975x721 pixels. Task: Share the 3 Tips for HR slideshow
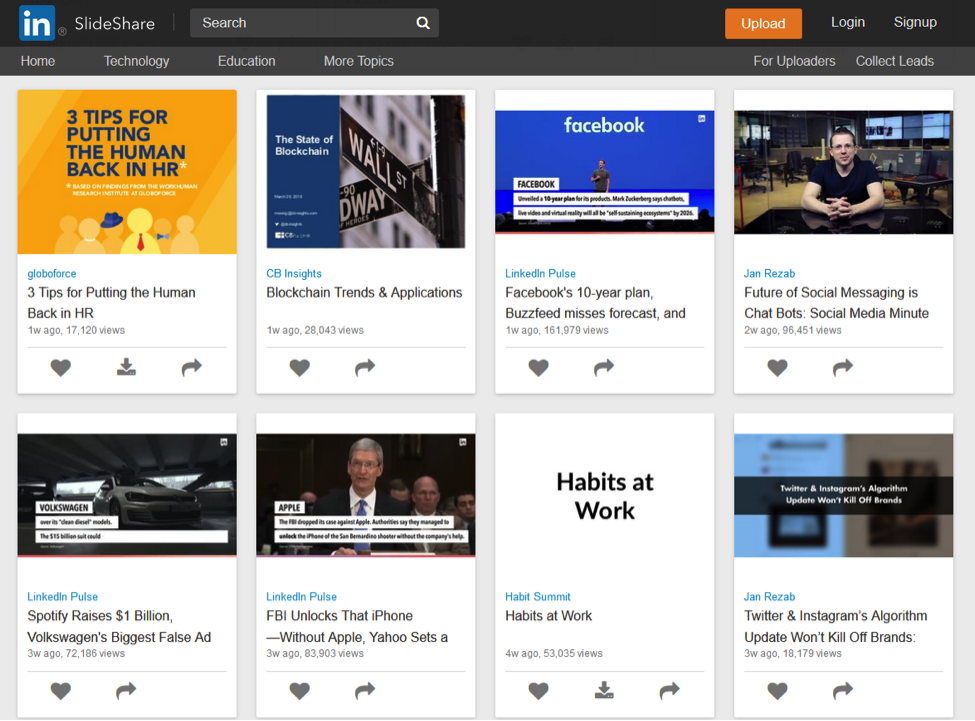[192, 367]
